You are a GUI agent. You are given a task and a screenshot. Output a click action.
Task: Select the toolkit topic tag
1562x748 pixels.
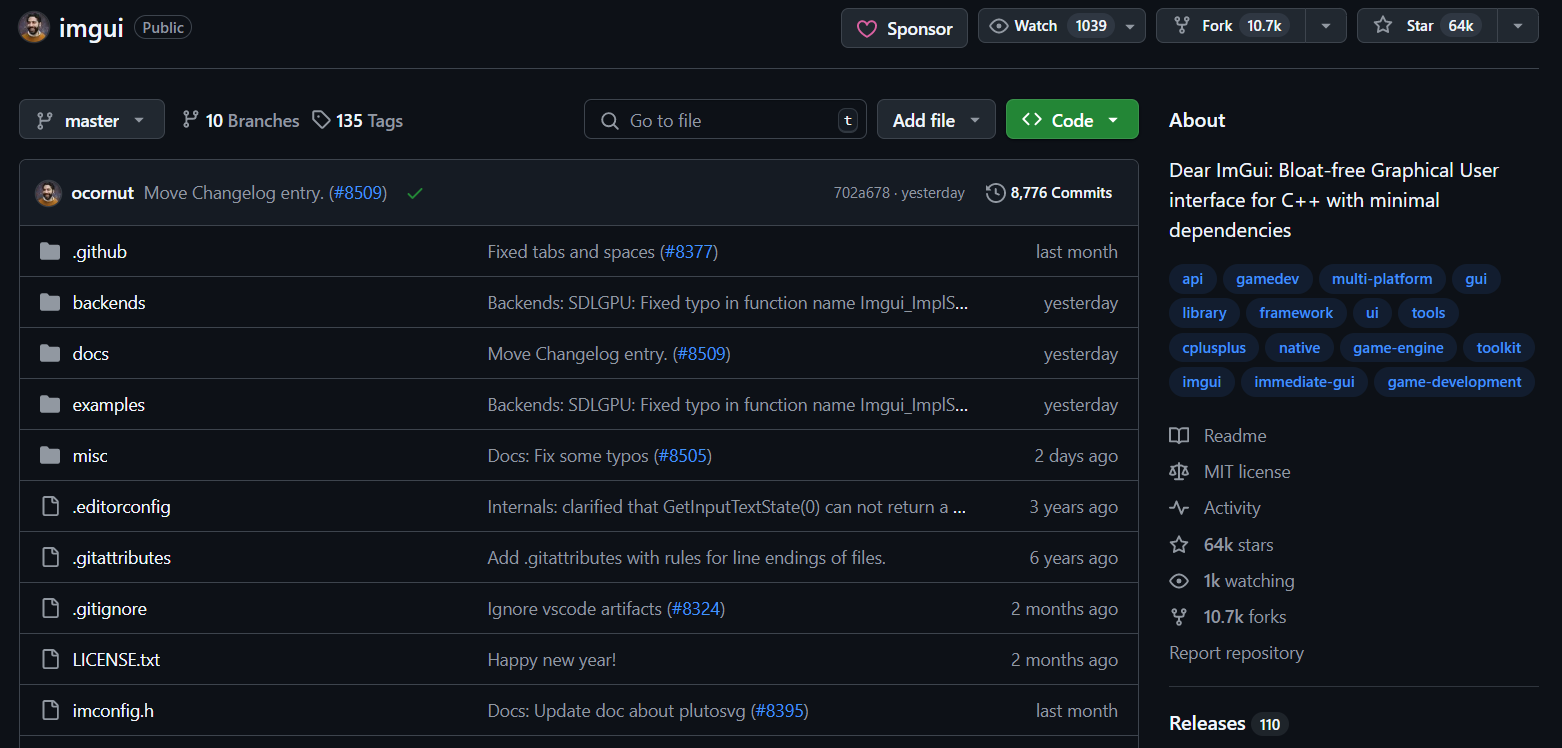(x=1499, y=348)
